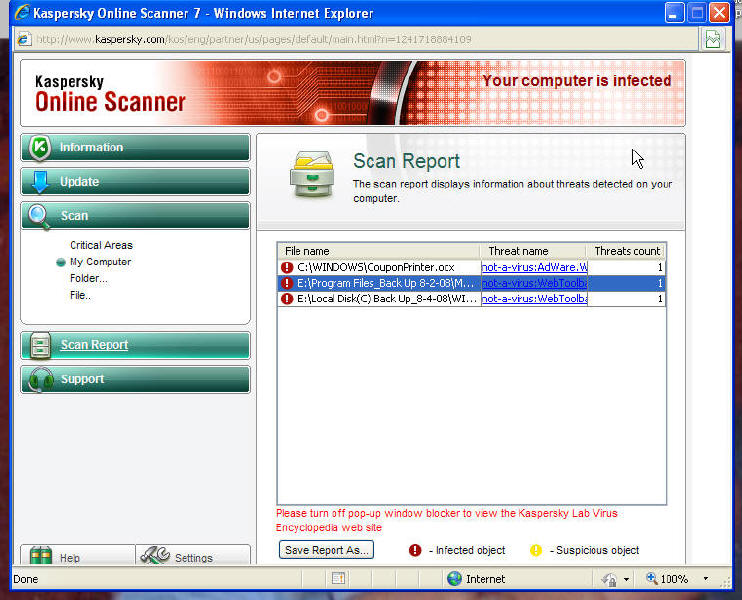Choose Critical Areas scan option
The width and height of the screenshot is (742, 600).
tap(101, 245)
